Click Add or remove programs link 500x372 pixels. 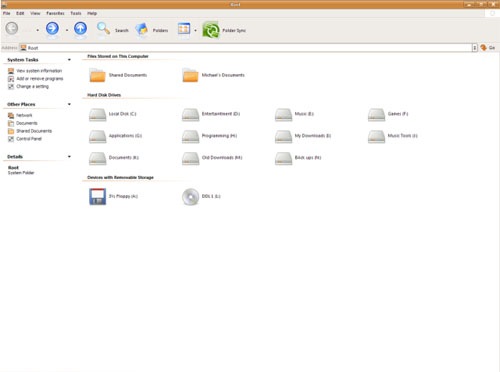[40, 79]
